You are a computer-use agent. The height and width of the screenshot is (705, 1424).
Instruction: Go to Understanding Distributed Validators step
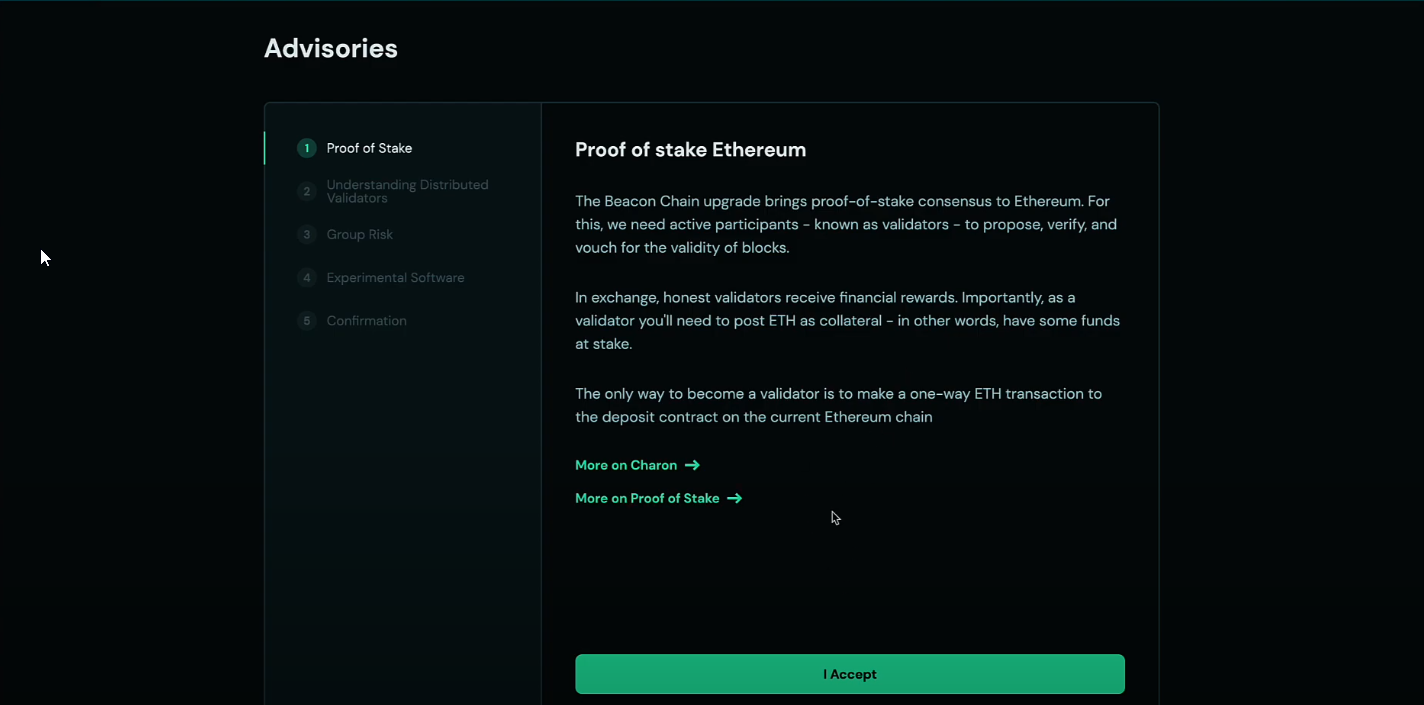pos(407,191)
